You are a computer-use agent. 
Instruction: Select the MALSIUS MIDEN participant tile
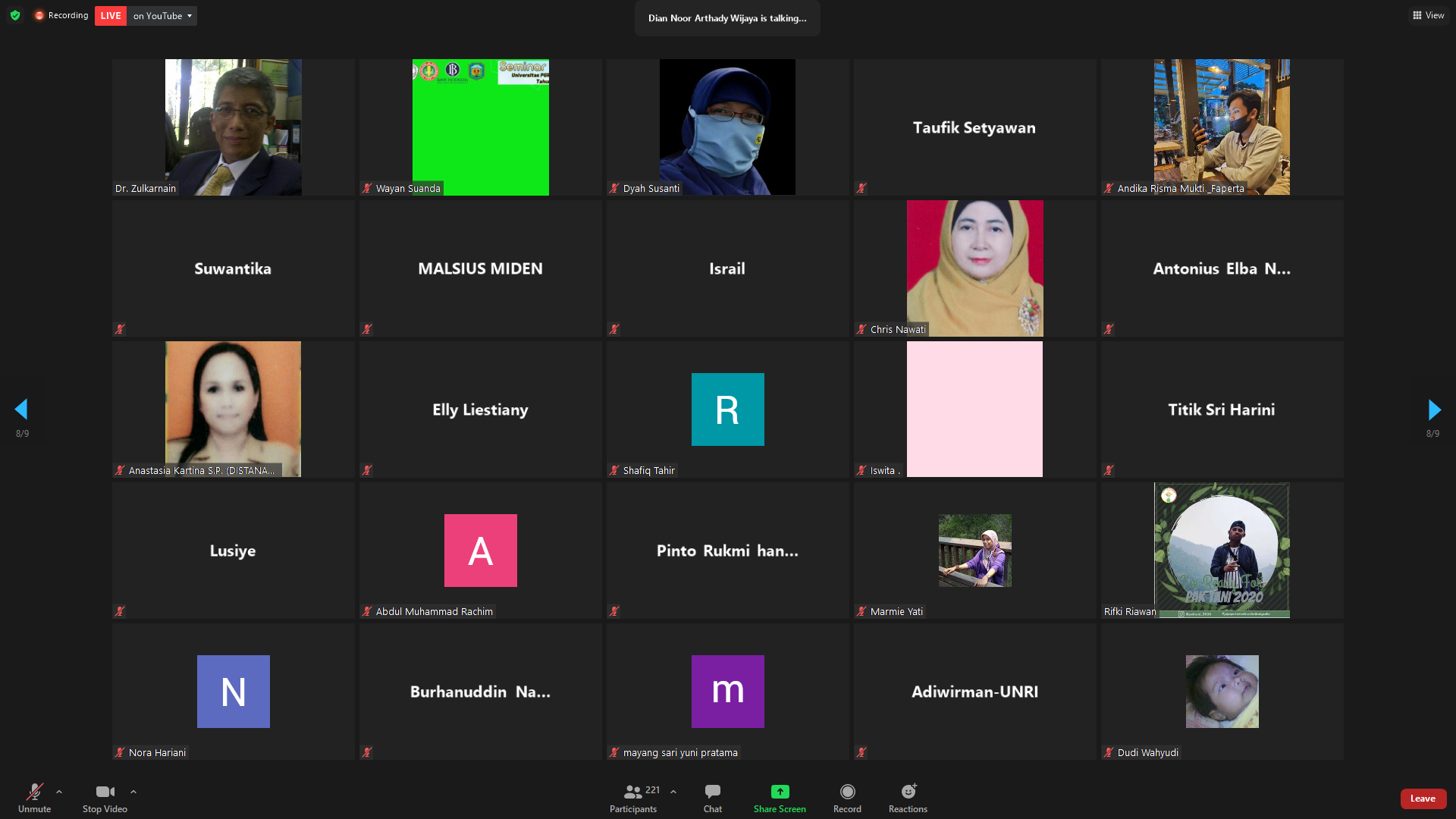pyautogui.click(x=481, y=268)
